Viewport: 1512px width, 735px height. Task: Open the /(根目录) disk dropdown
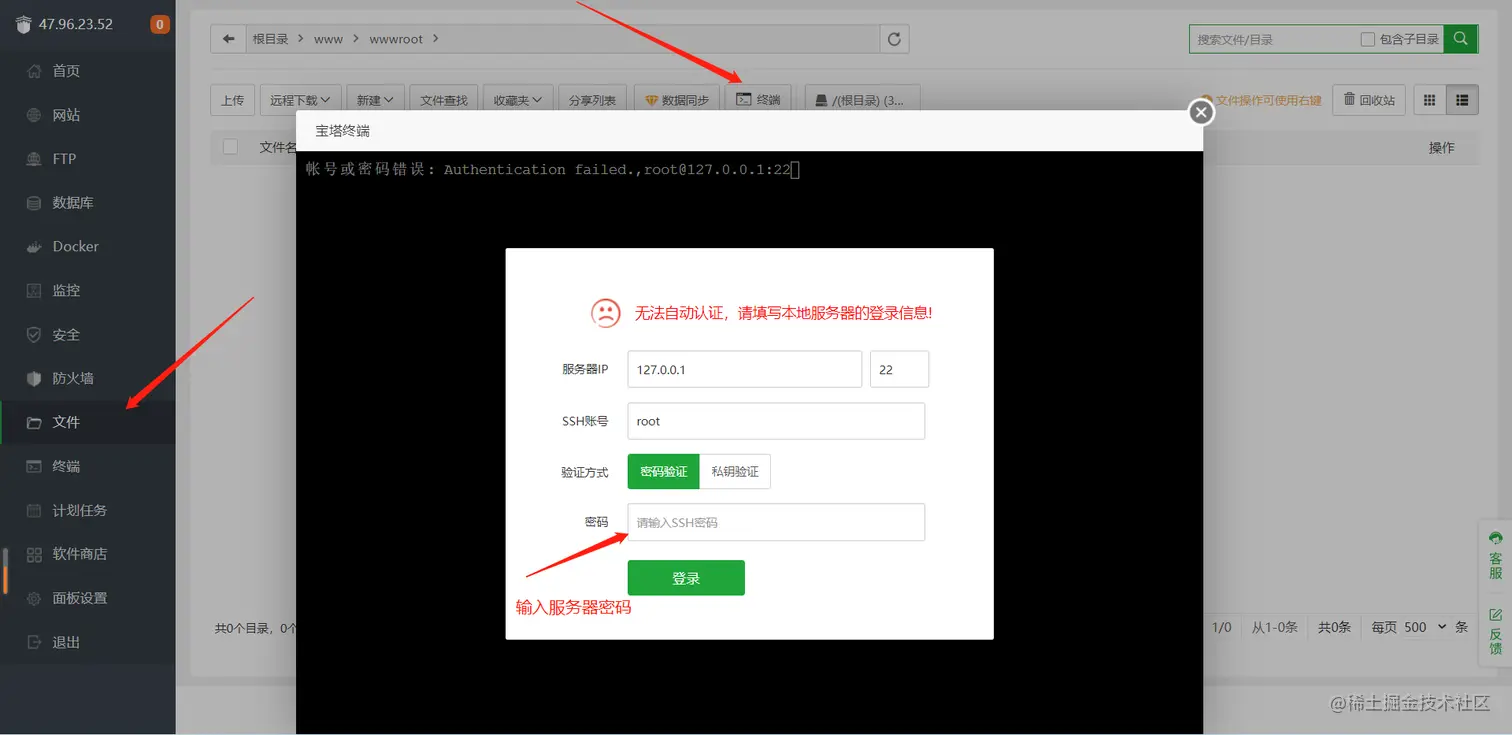coord(862,100)
